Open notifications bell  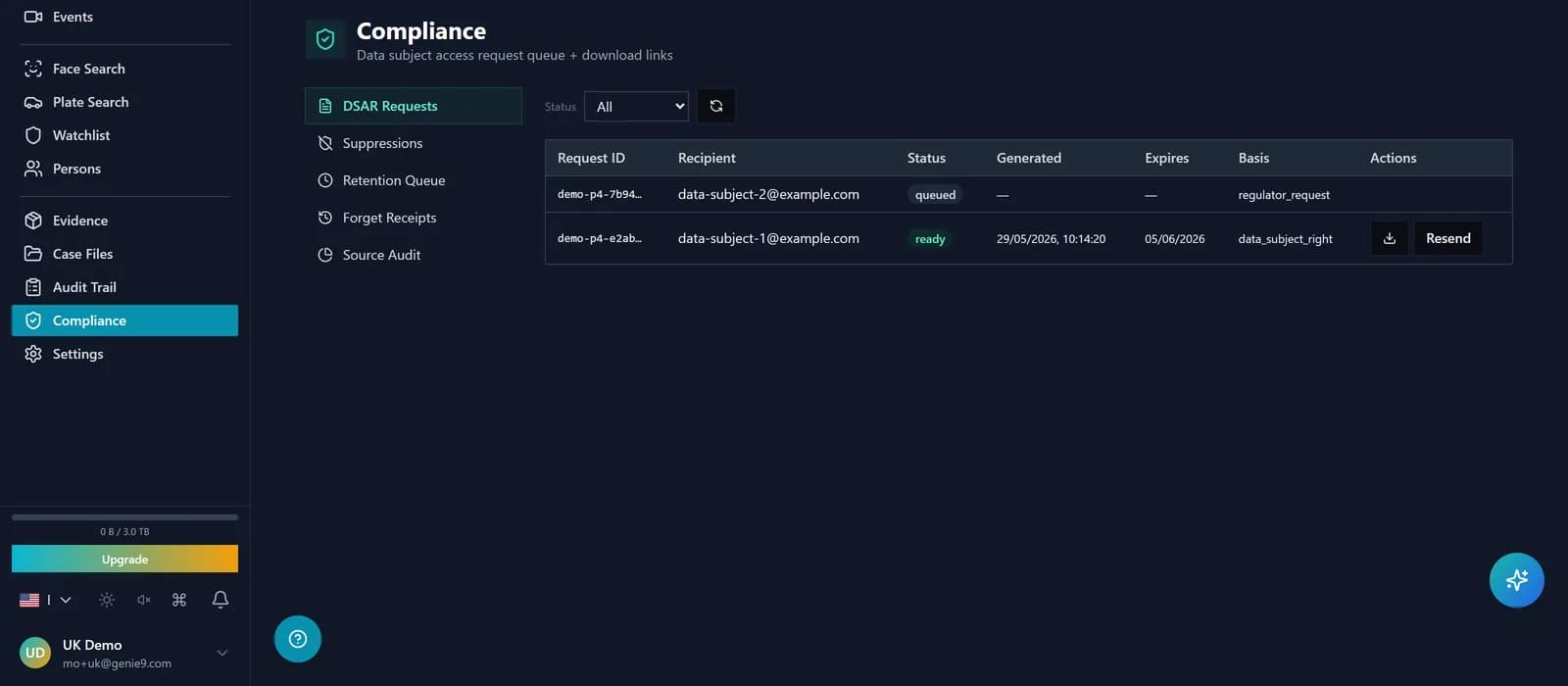(220, 600)
